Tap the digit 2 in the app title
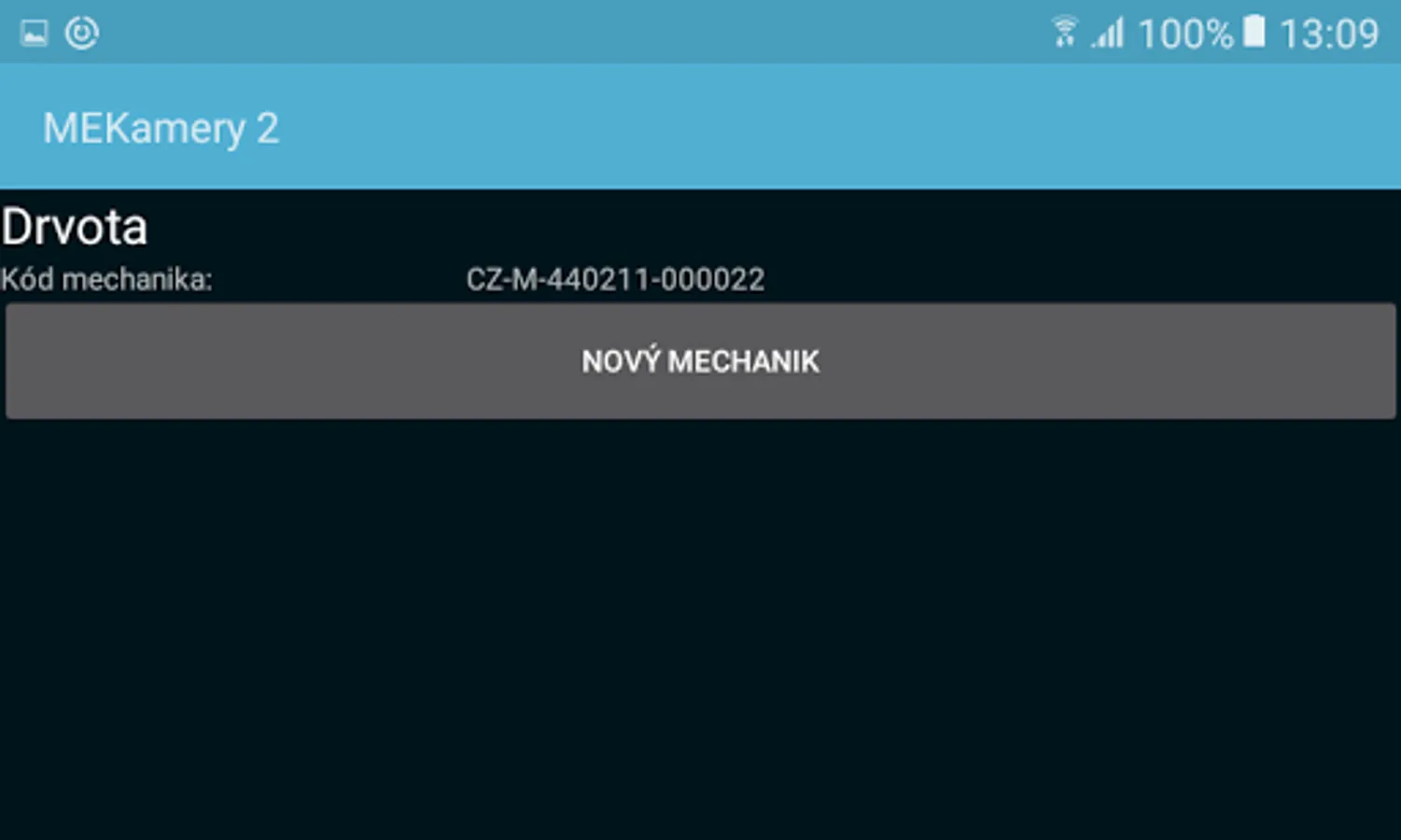 click(x=268, y=128)
